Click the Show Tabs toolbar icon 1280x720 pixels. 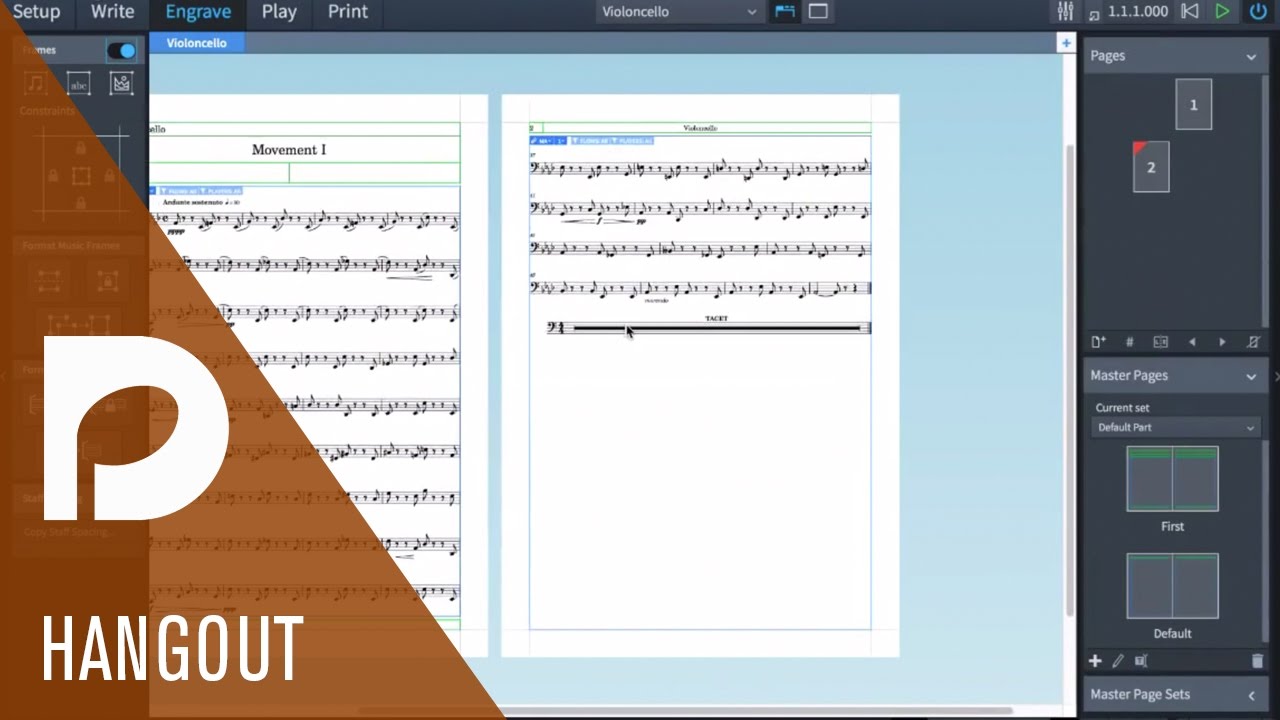pos(785,12)
